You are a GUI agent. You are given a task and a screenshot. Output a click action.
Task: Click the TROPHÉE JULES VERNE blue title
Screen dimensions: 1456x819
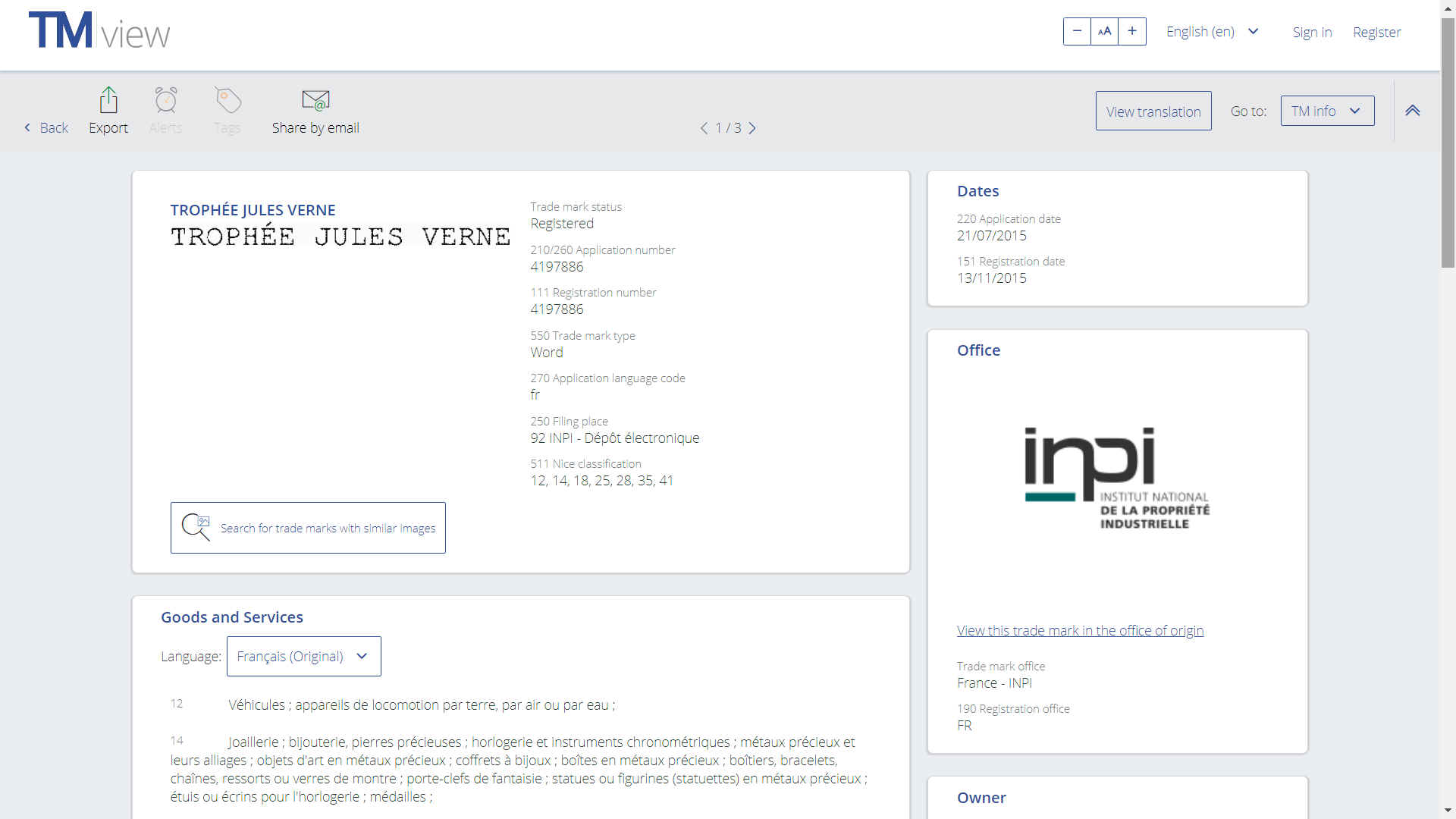pyautogui.click(x=253, y=210)
